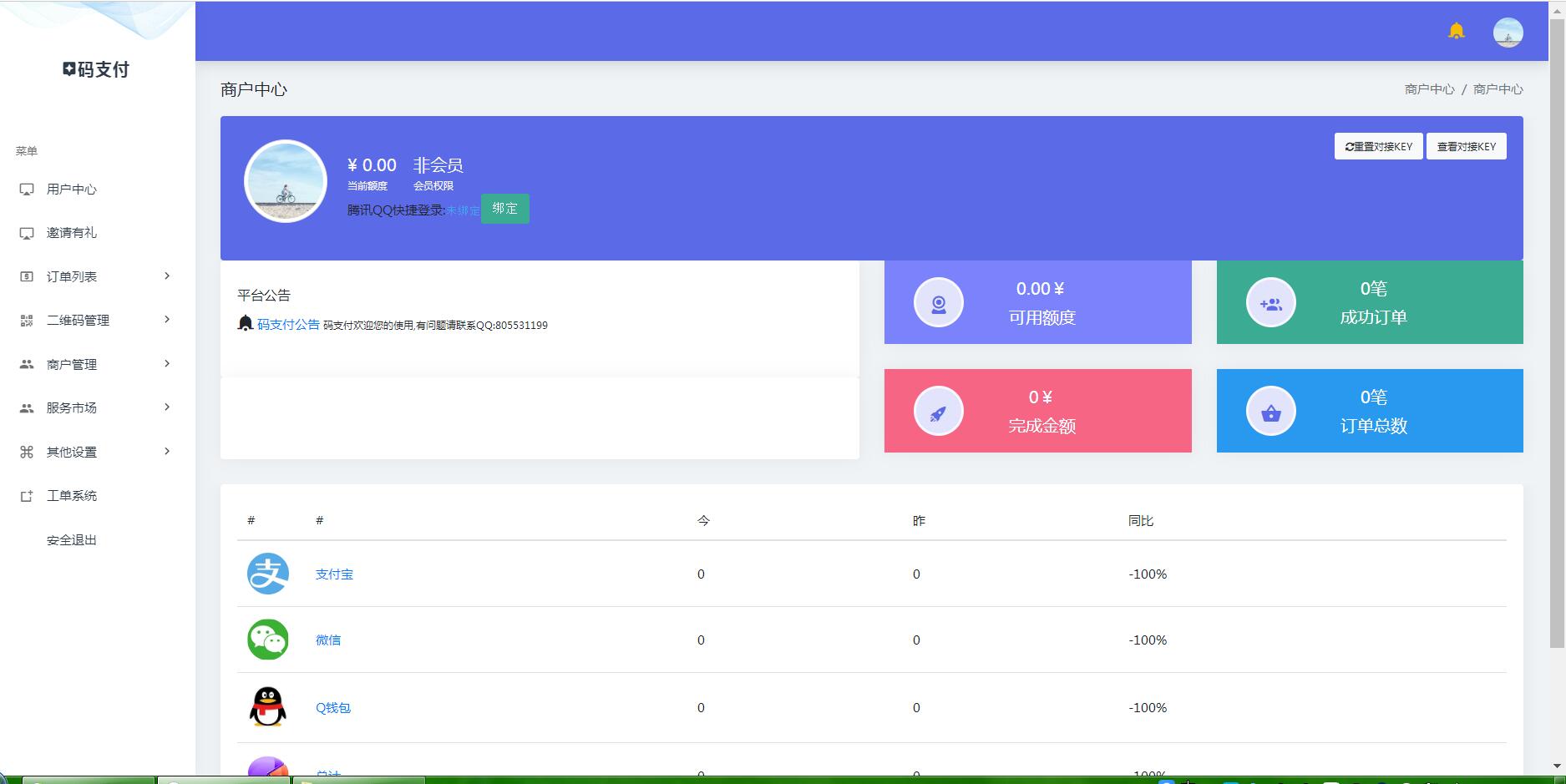Screen dimensions: 1566x784
Task: Click the basket icon on 订单总数 card
Action: [1270, 412]
